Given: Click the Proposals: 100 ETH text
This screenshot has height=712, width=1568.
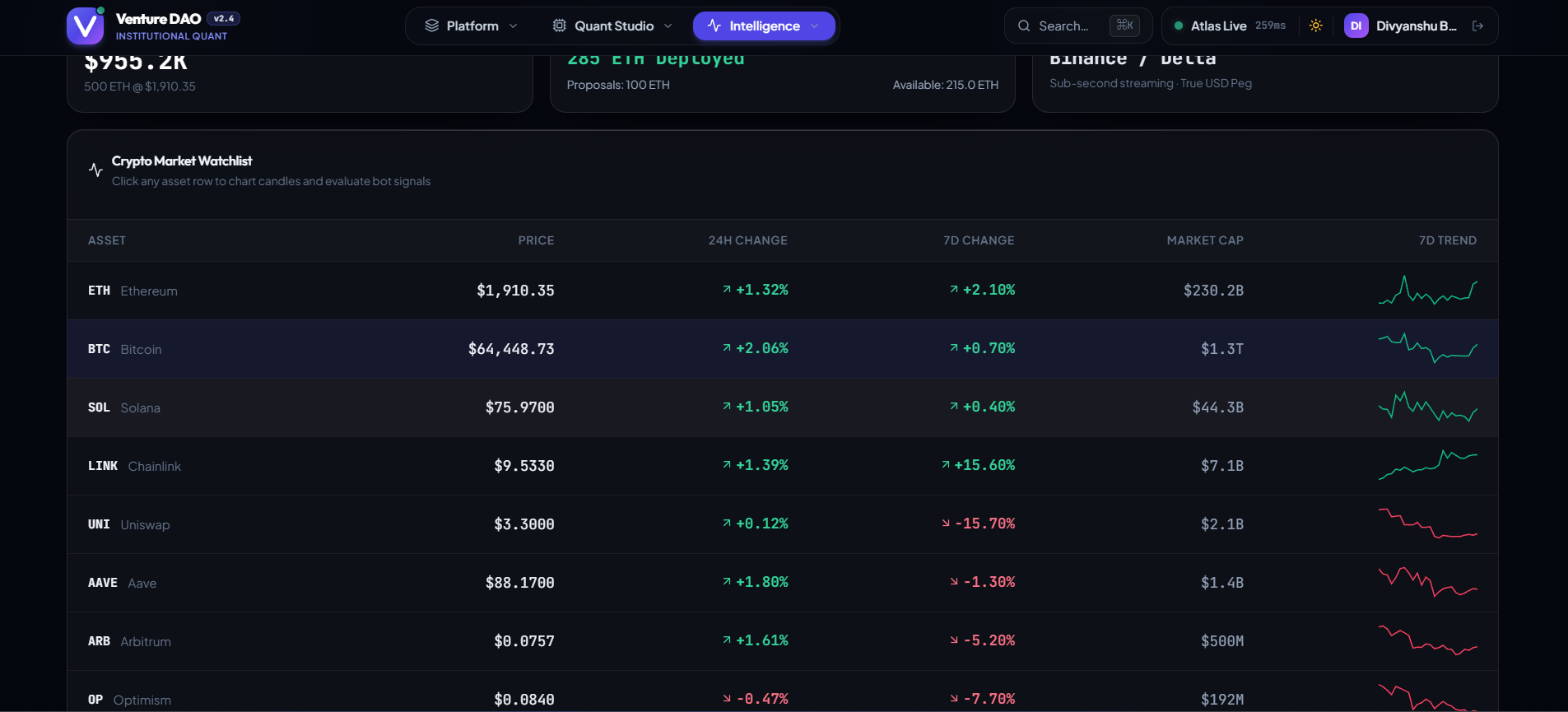Looking at the screenshot, I should 618,85.
